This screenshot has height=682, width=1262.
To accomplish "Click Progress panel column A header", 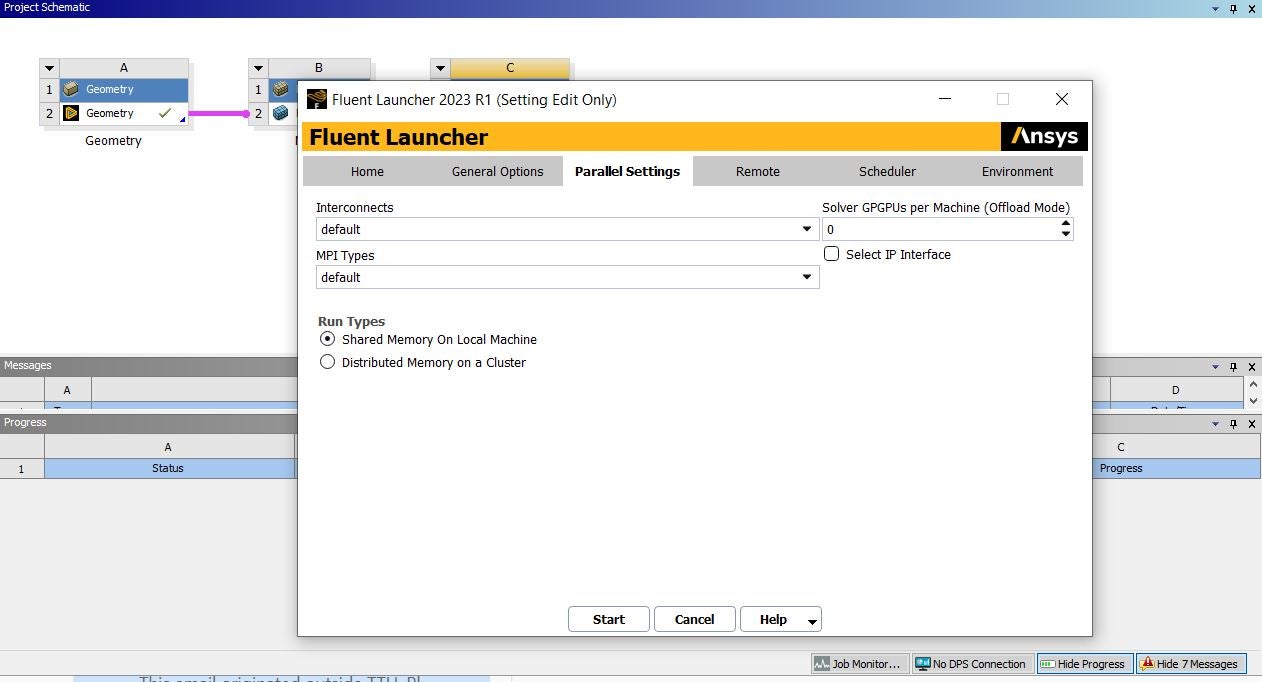I will coord(168,447).
